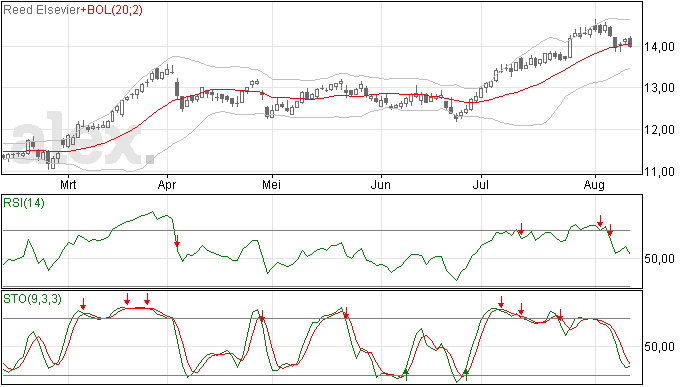Click the '13,00' price axis value
The image size is (690, 387).
[659, 88]
